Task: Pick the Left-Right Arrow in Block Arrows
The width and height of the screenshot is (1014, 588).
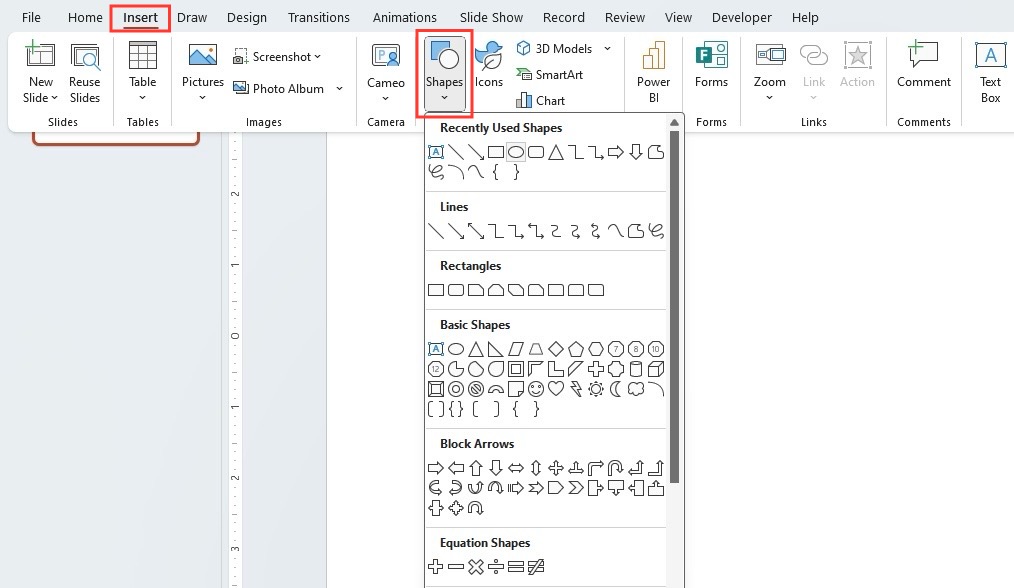Action: (515, 468)
